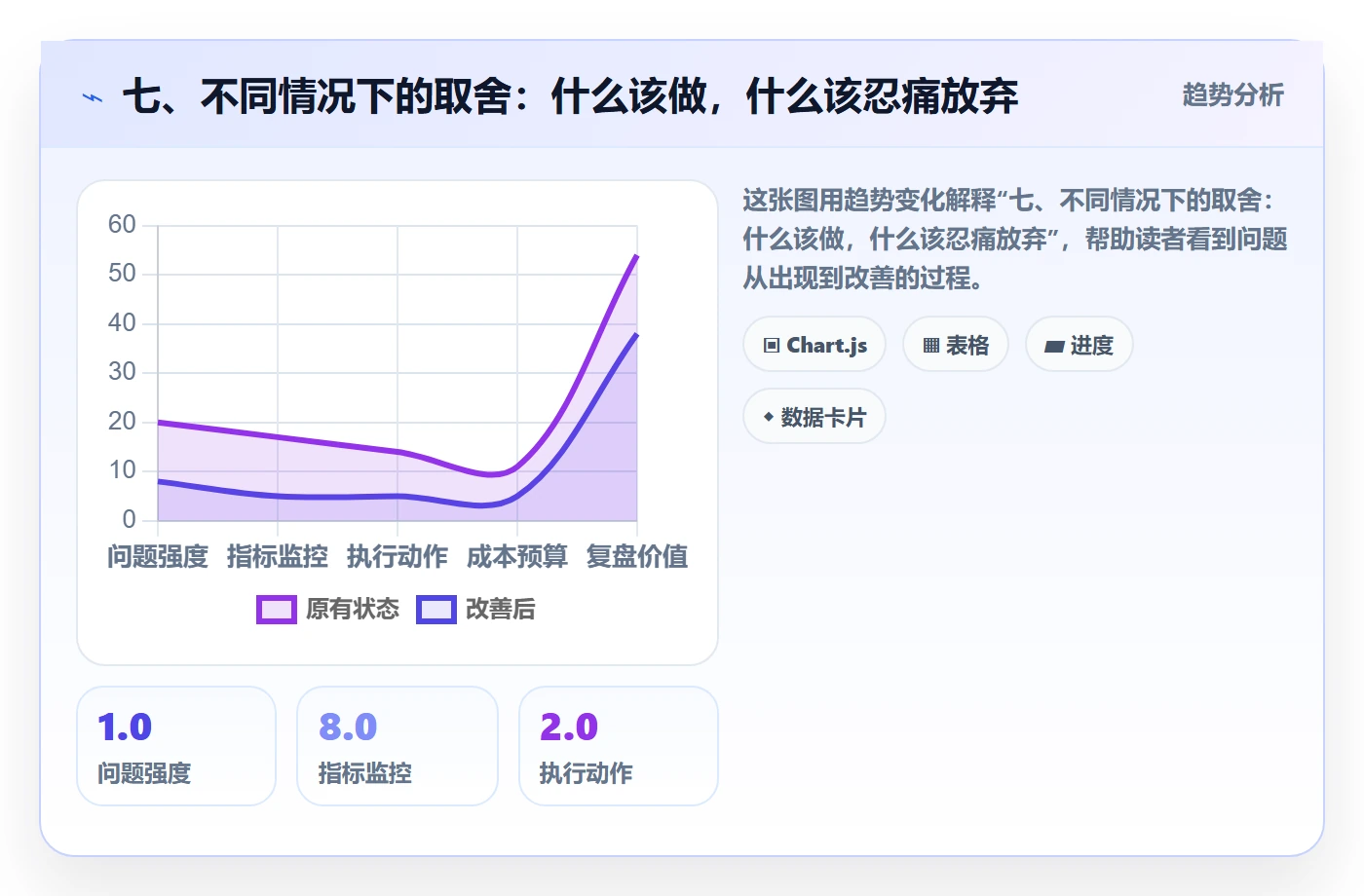Select the 表格 tag
This screenshot has width=1364, height=896.
(x=956, y=345)
